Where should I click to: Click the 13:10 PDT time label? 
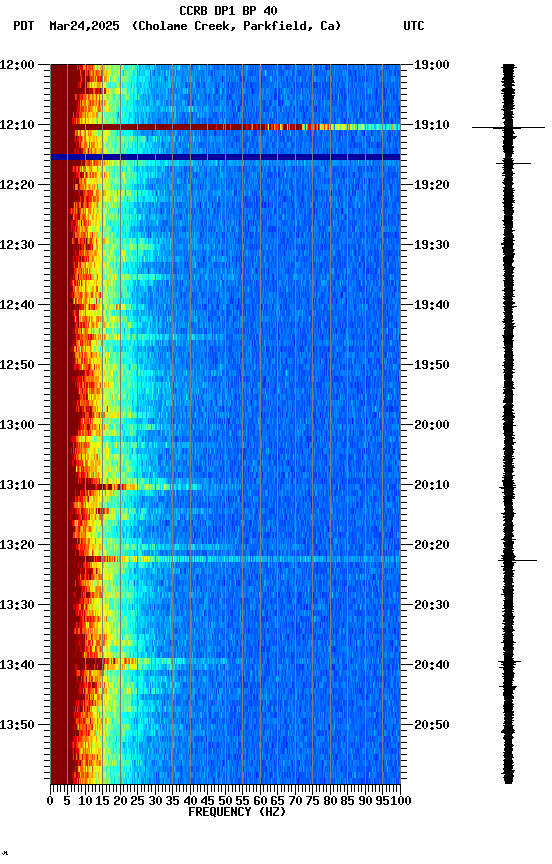17,485
